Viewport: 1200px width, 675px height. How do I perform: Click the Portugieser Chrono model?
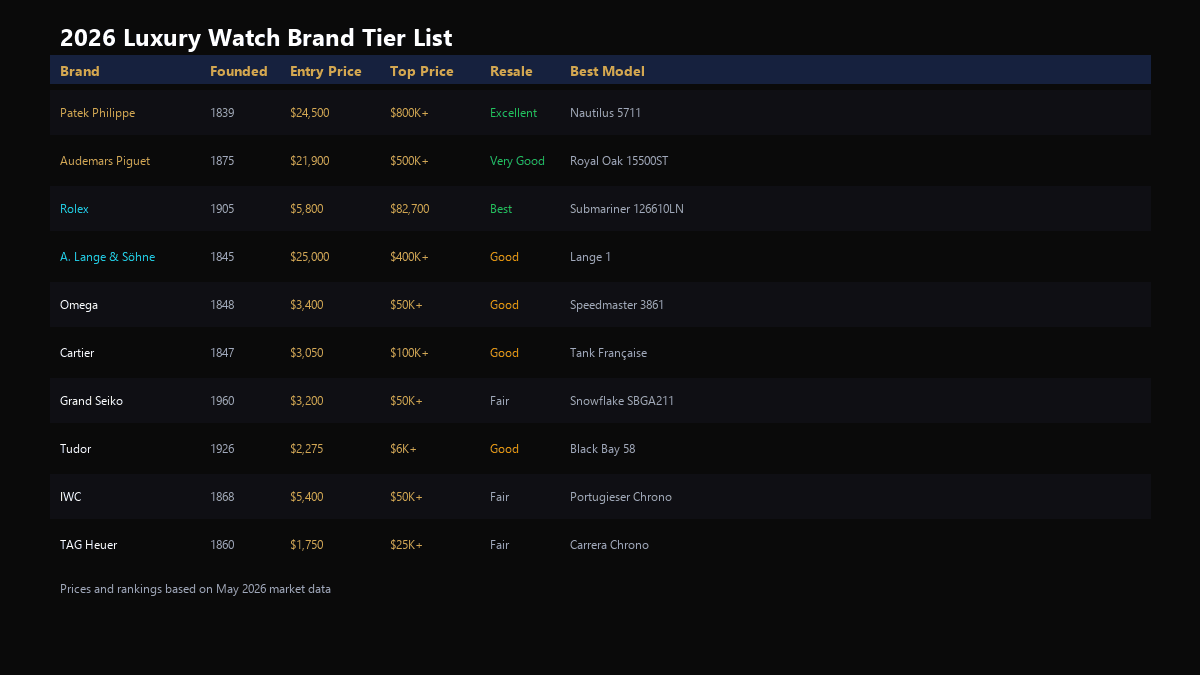tap(621, 497)
